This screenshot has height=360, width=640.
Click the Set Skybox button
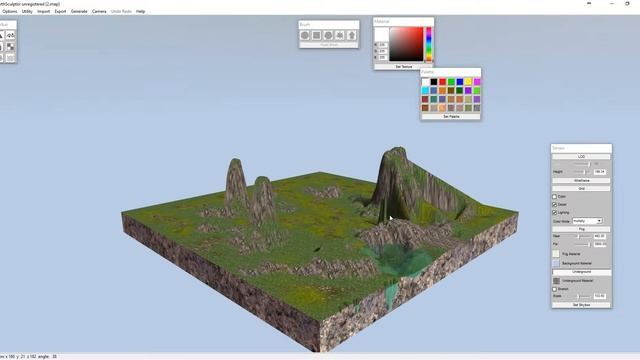coord(582,305)
